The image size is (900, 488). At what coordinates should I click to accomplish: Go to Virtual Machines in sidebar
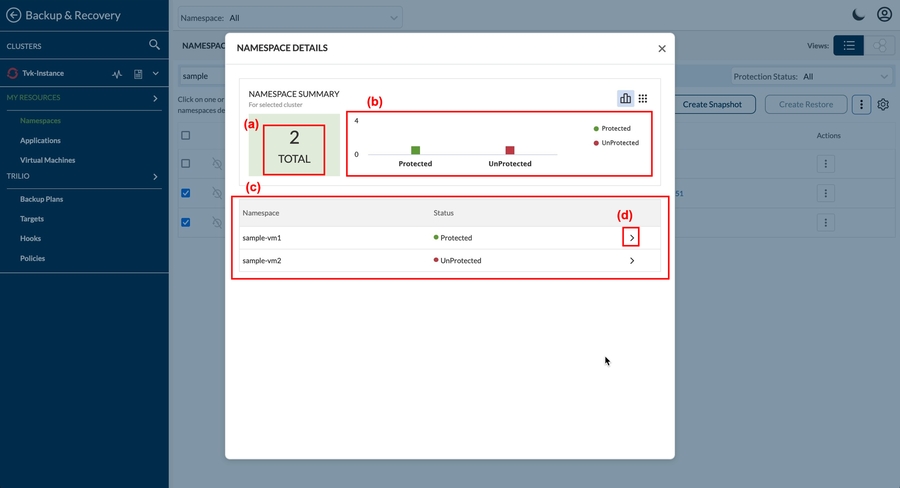tap(47, 160)
